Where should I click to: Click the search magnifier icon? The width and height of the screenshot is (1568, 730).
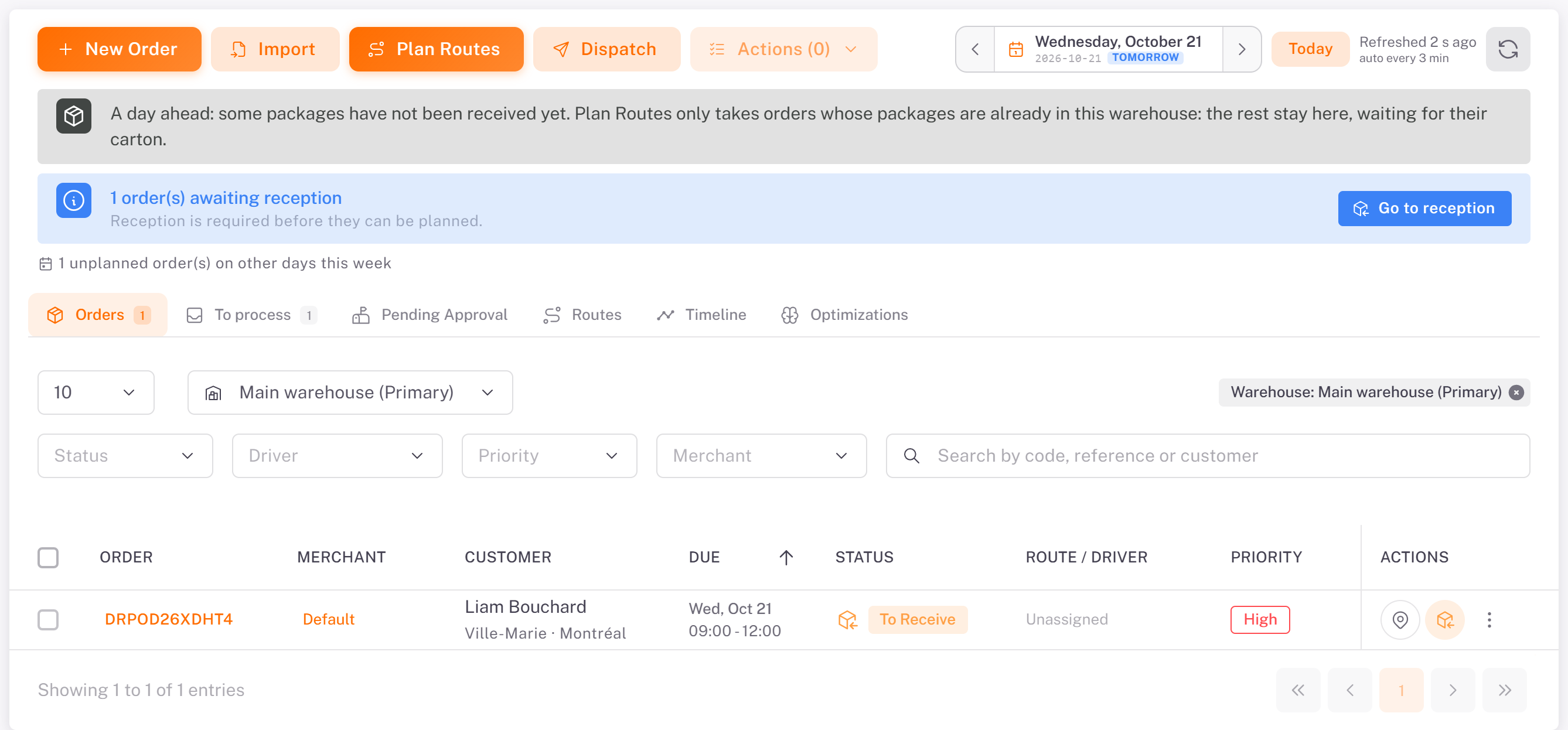coord(911,455)
